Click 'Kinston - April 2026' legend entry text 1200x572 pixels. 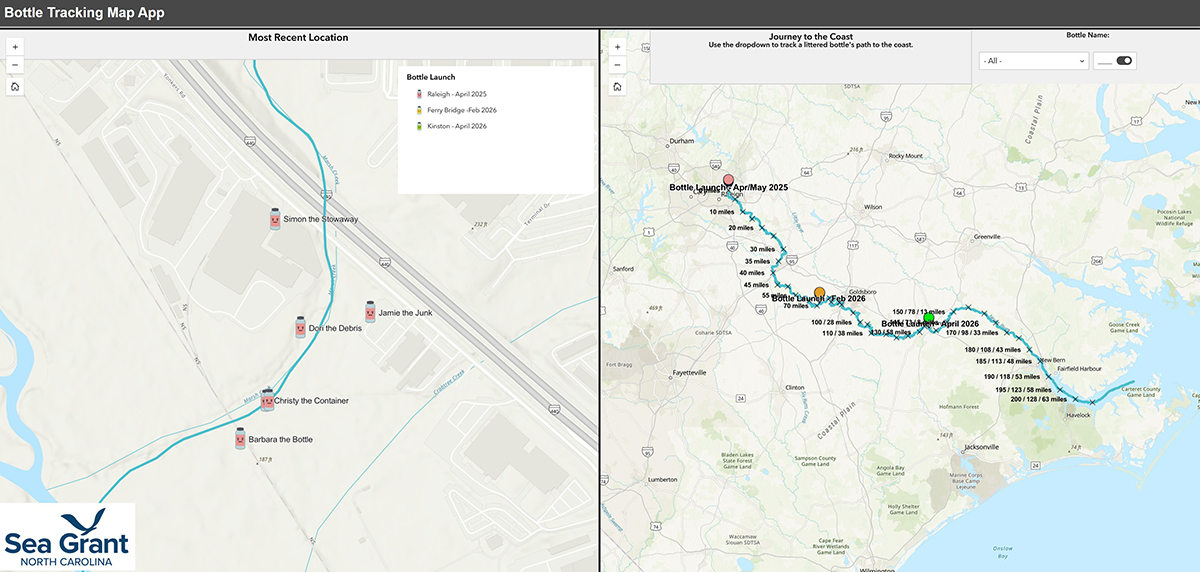point(456,126)
